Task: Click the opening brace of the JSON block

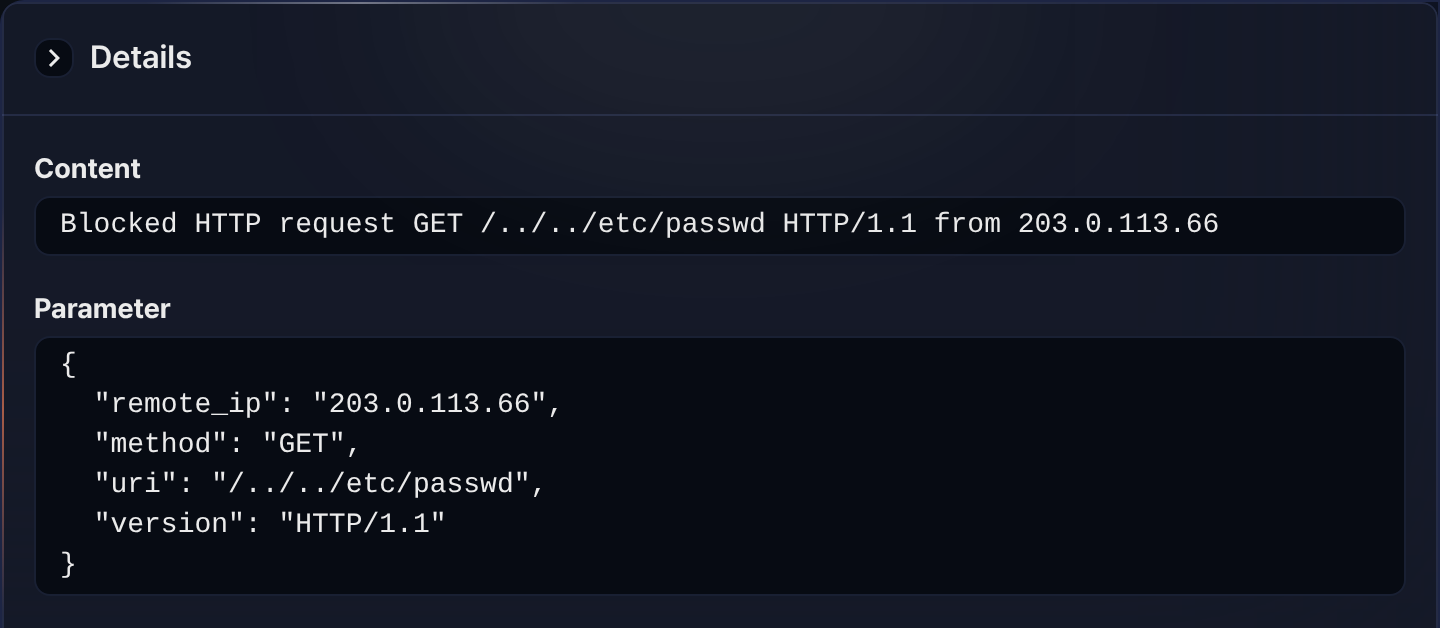Action: (x=68, y=364)
